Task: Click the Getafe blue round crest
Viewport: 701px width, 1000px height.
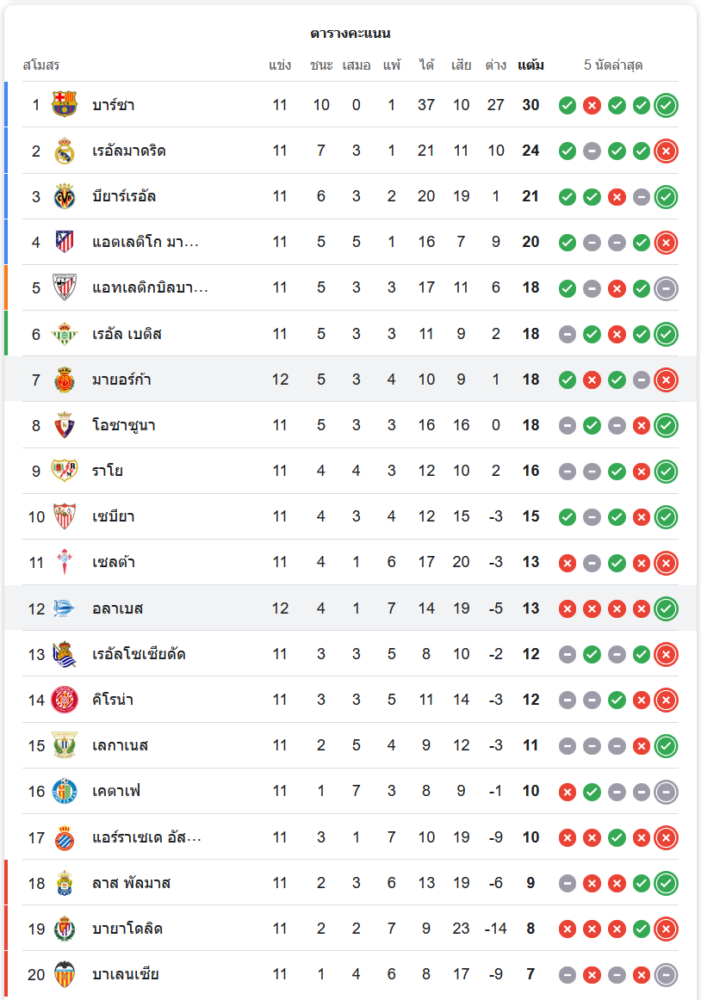Action: [x=64, y=791]
